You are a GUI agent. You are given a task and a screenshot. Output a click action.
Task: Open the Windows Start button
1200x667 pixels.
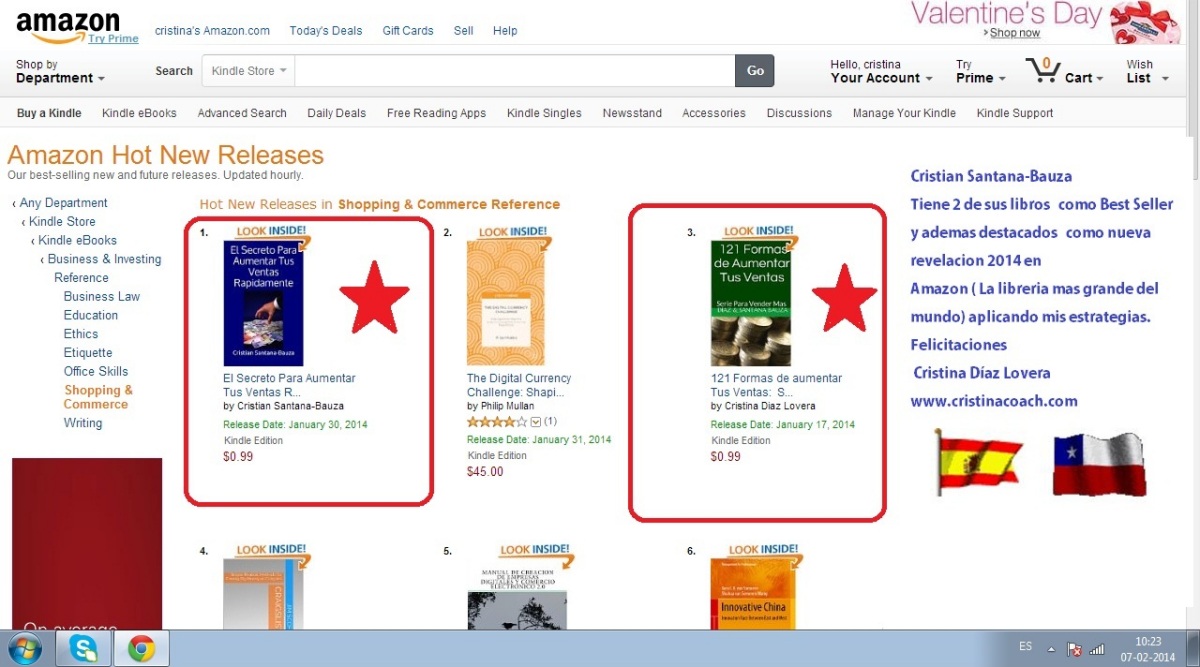point(24,649)
